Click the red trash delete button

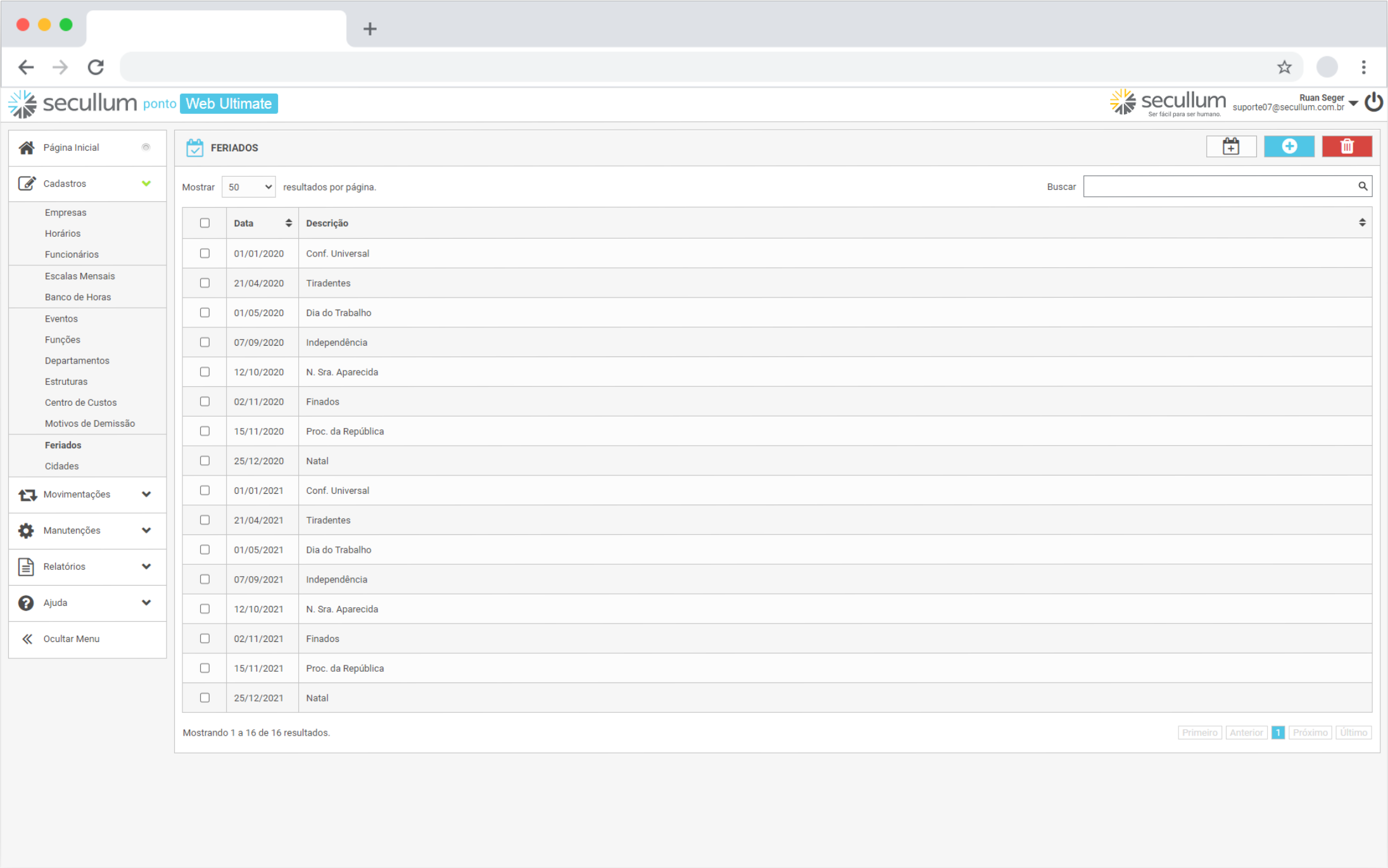click(1346, 147)
